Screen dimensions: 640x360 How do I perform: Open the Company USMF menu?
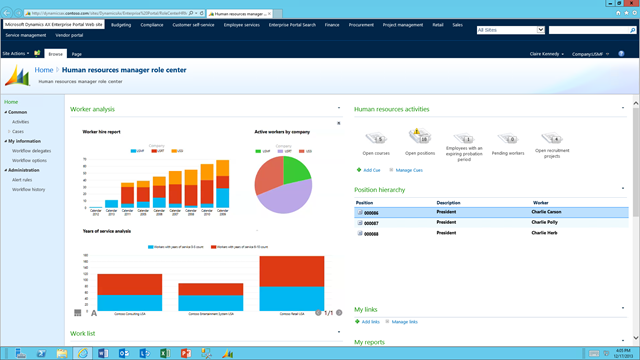(x=590, y=54)
